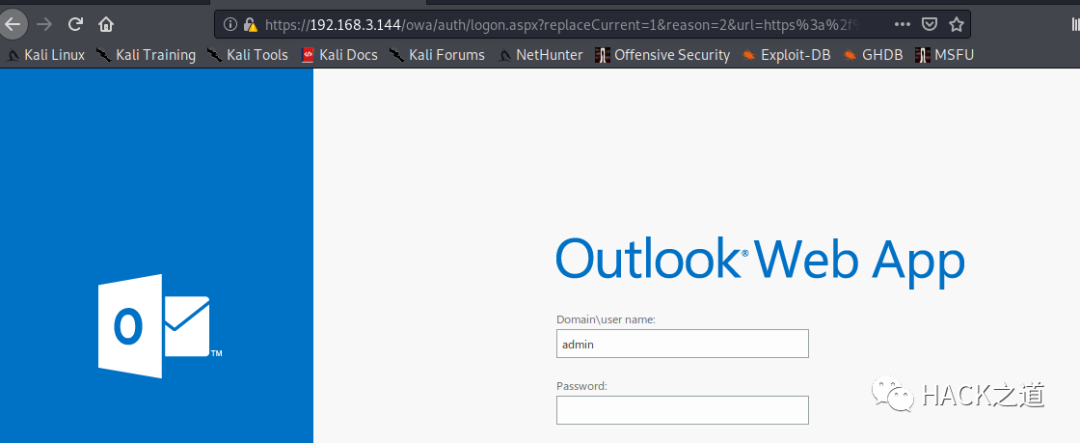Open the page actions three-dots menu
The height and width of the screenshot is (443, 1080).
coord(902,24)
